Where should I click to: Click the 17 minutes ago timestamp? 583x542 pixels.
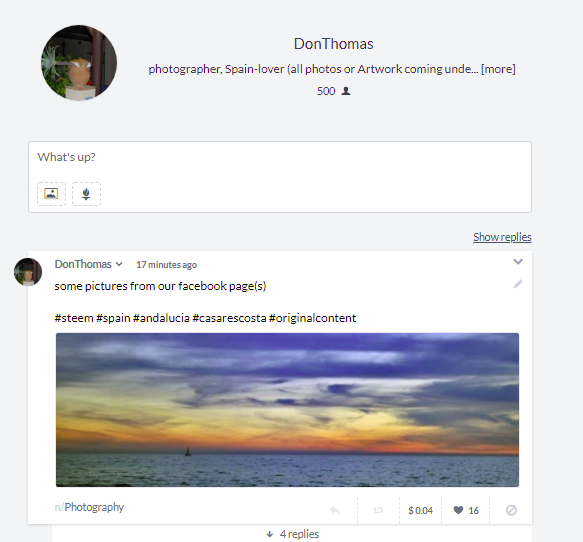coord(167,265)
